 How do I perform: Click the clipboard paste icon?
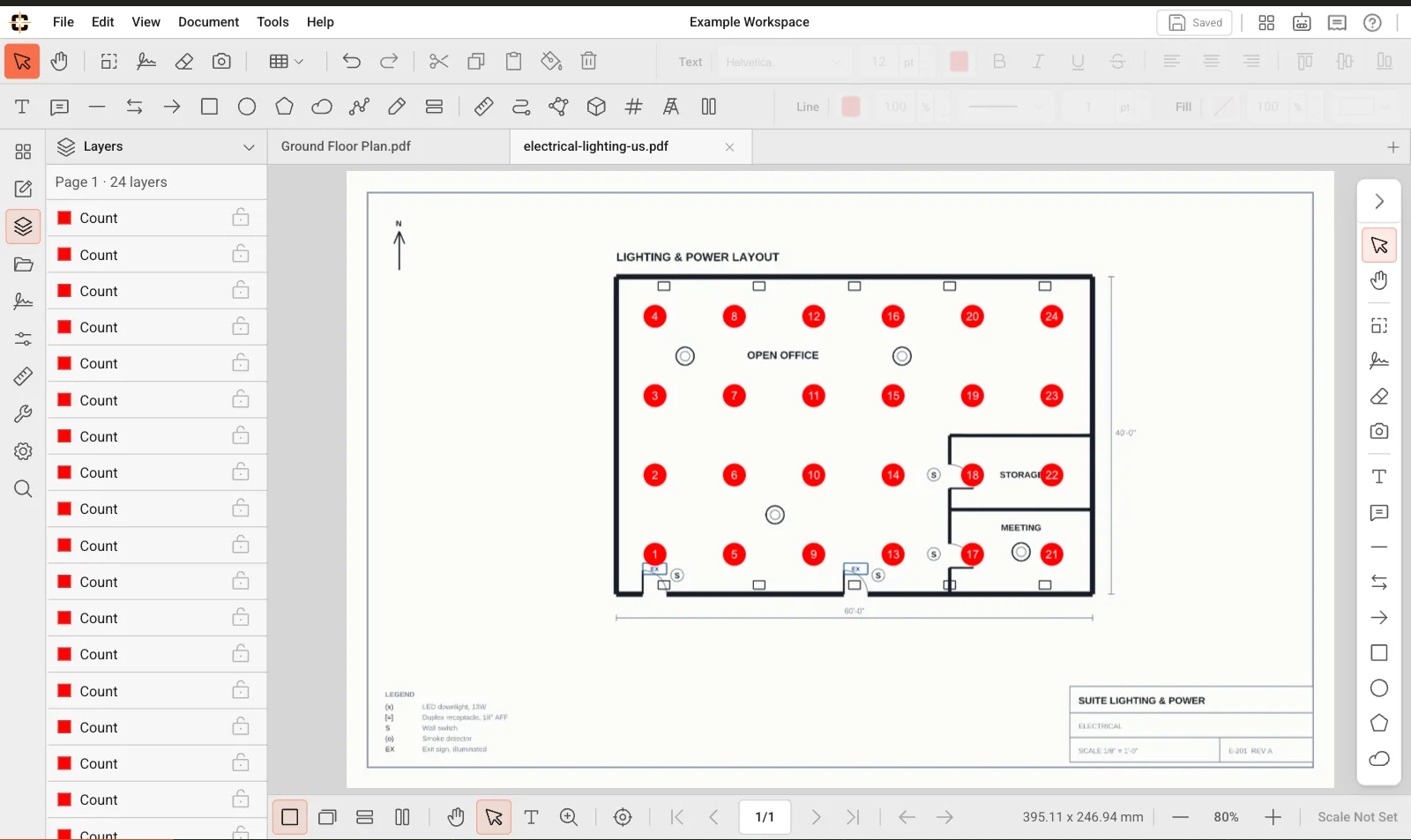(513, 62)
